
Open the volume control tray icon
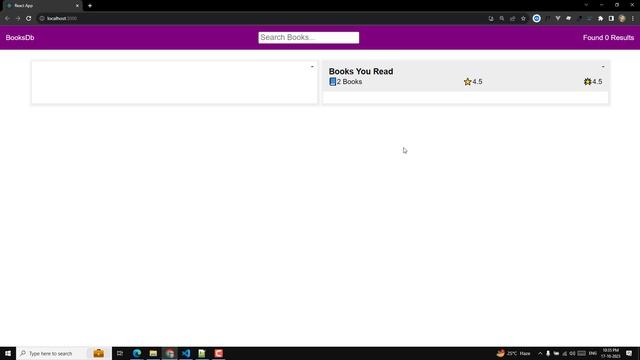(572, 353)
